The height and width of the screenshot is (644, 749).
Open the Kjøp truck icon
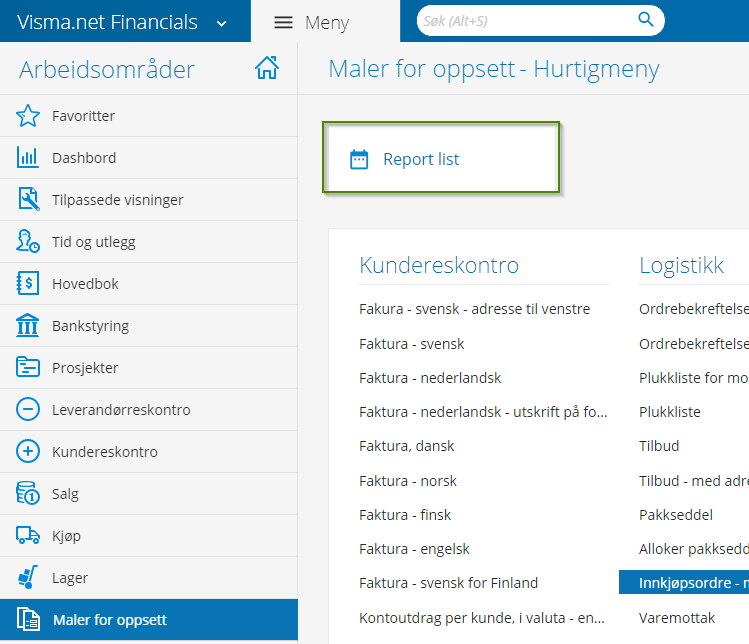tap(28, 536)
